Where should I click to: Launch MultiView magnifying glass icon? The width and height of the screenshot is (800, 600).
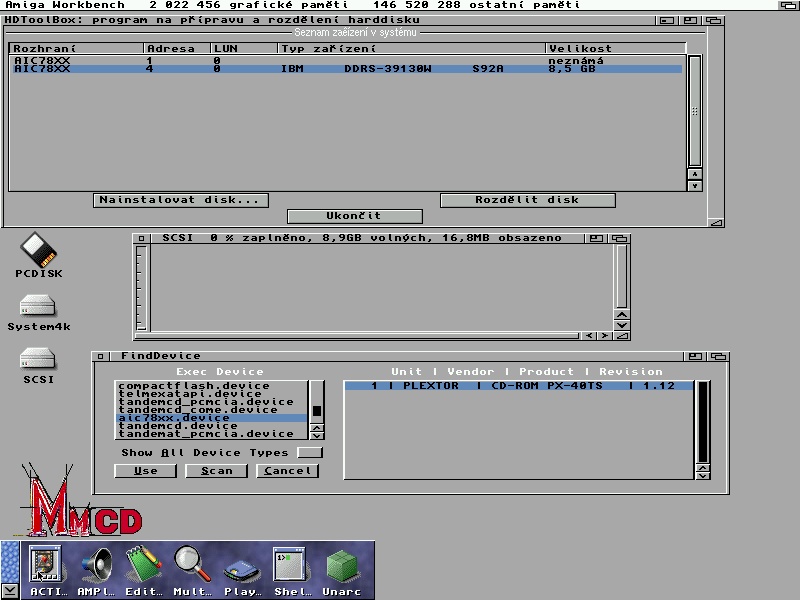click(192, 570)
